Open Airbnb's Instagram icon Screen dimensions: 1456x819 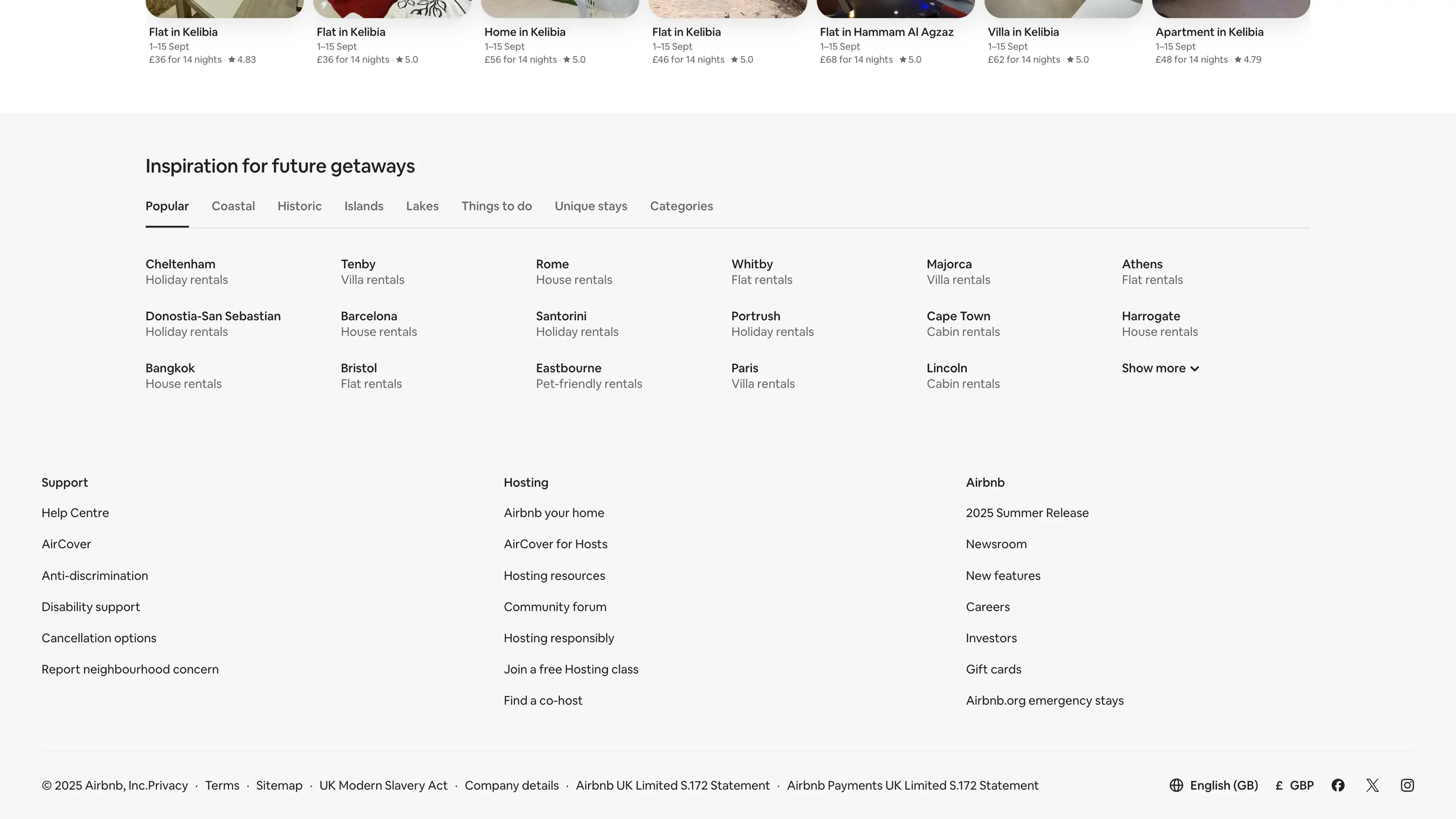pos(1407,785)
